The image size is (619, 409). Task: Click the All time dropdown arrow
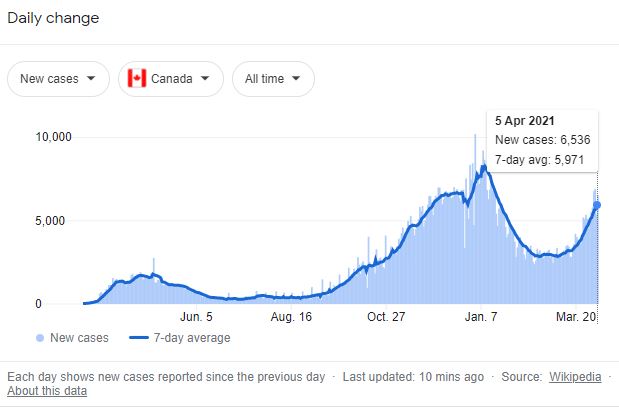pos(297,78)
